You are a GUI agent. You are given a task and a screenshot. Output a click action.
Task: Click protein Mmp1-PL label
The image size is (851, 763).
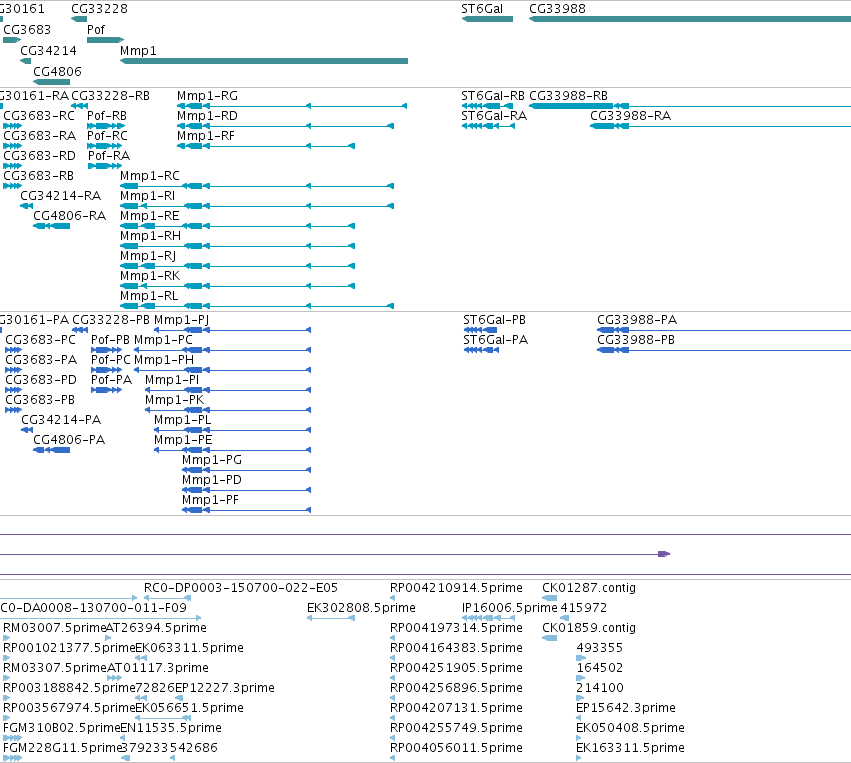pos(182,421)
